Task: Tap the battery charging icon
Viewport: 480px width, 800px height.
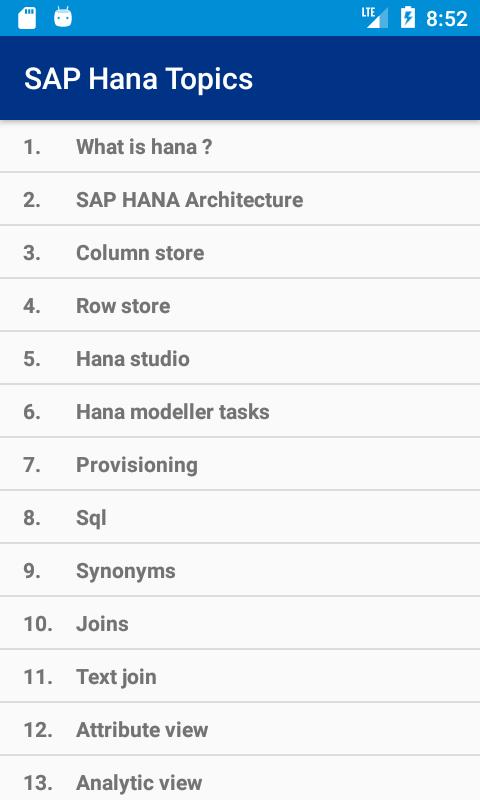Action: point(408,17)
